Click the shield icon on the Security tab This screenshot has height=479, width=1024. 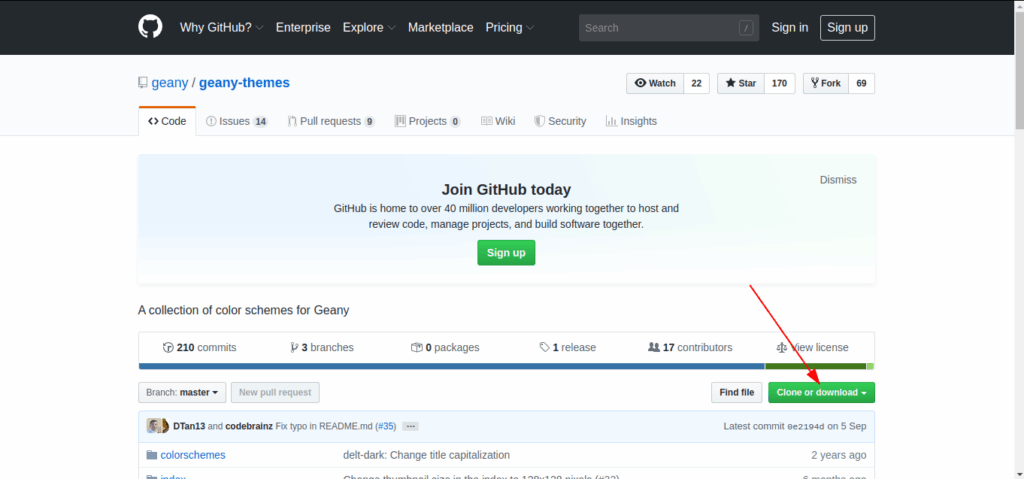click(x=539, y=121)
